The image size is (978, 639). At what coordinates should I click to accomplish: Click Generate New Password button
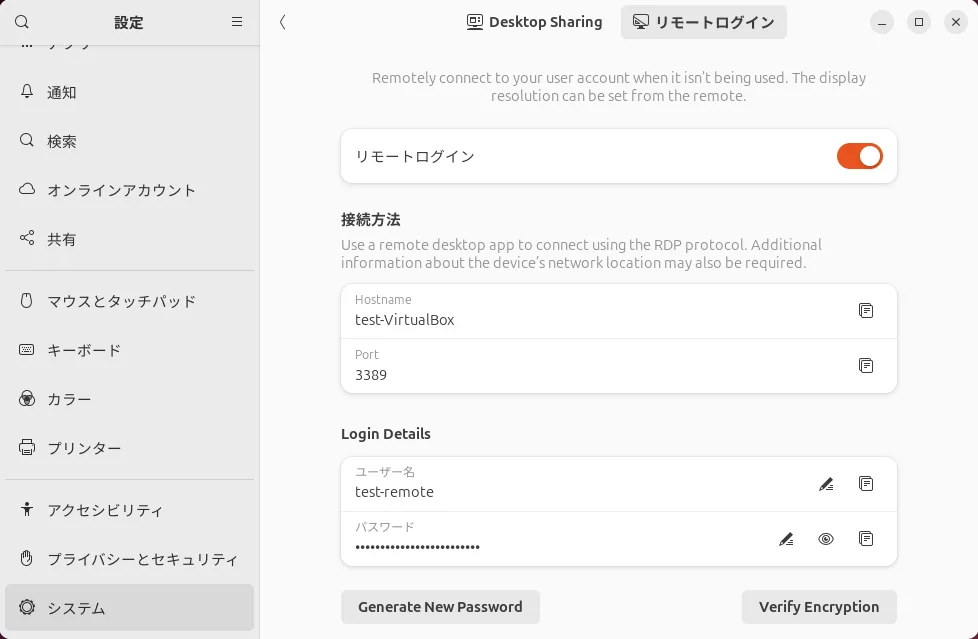click(440, 607)
